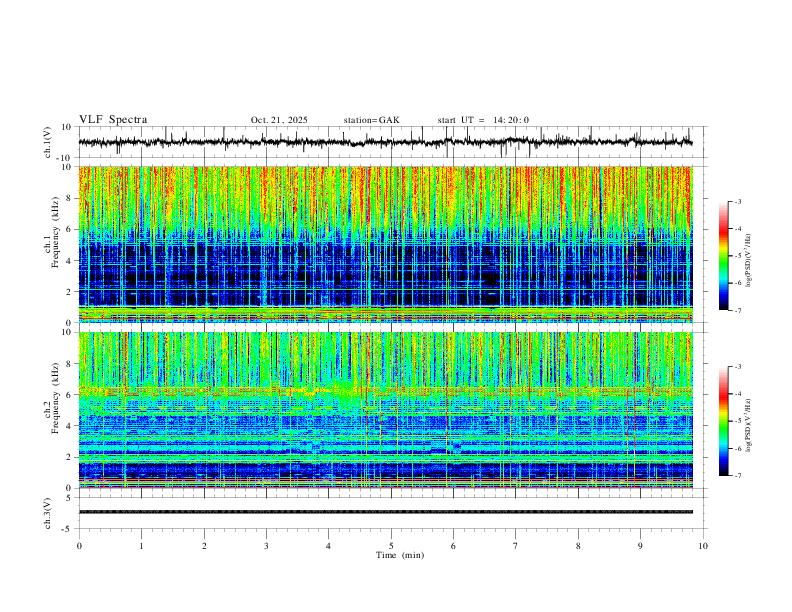The height and width of the screenshot is (612, 792).
Task: Select the date "Oct. 21, 2025"
Action: (x=279, y=120)
